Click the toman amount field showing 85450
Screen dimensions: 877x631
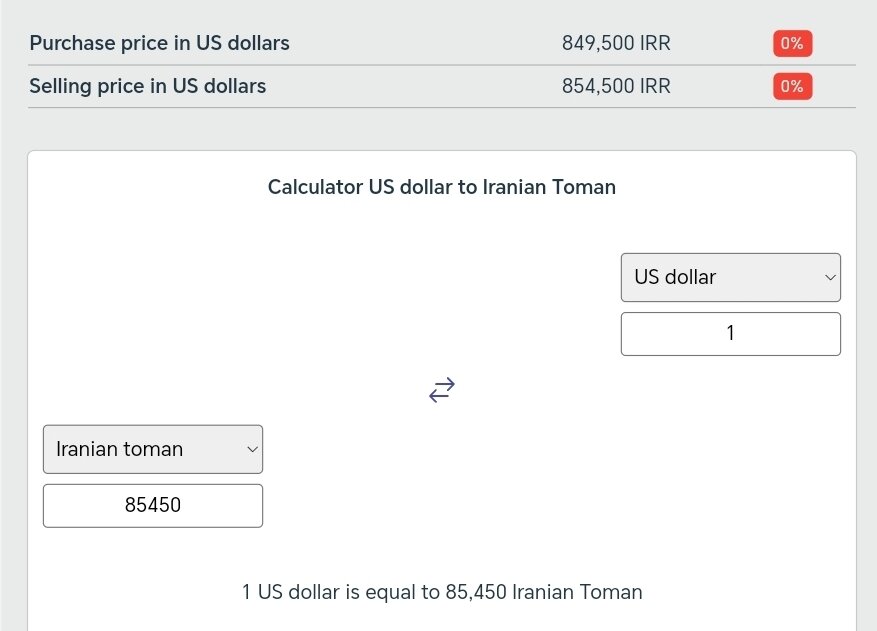(152, 505)
